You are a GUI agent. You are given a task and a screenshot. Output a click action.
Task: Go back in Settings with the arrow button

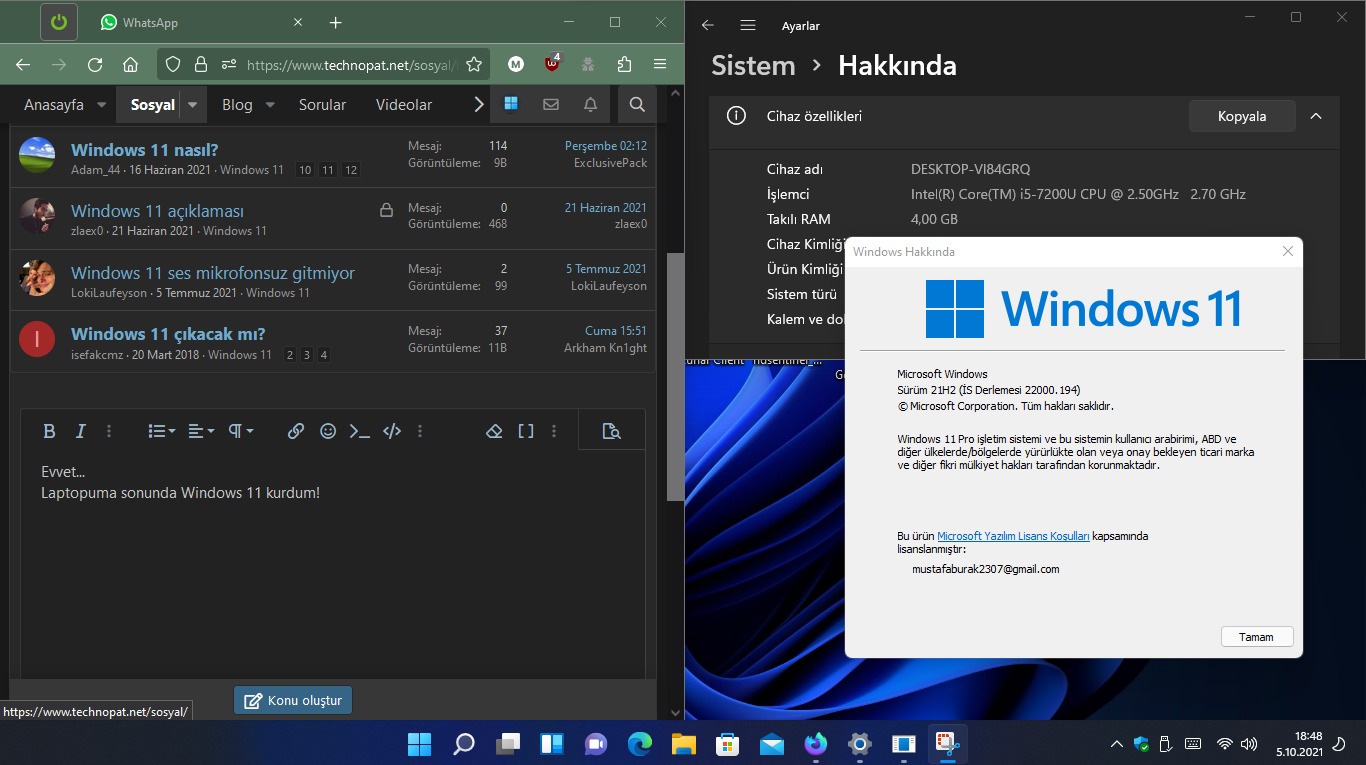[x=708, y=25]
